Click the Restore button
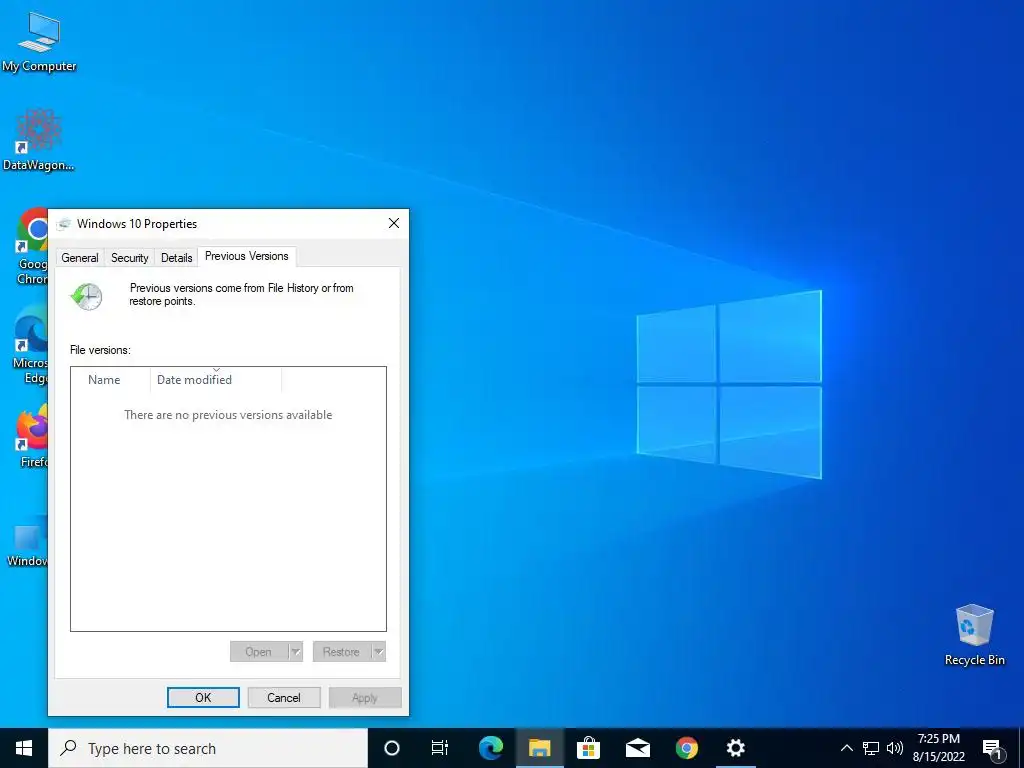The height and width of the screenshot is (768, 1024). 342,652
